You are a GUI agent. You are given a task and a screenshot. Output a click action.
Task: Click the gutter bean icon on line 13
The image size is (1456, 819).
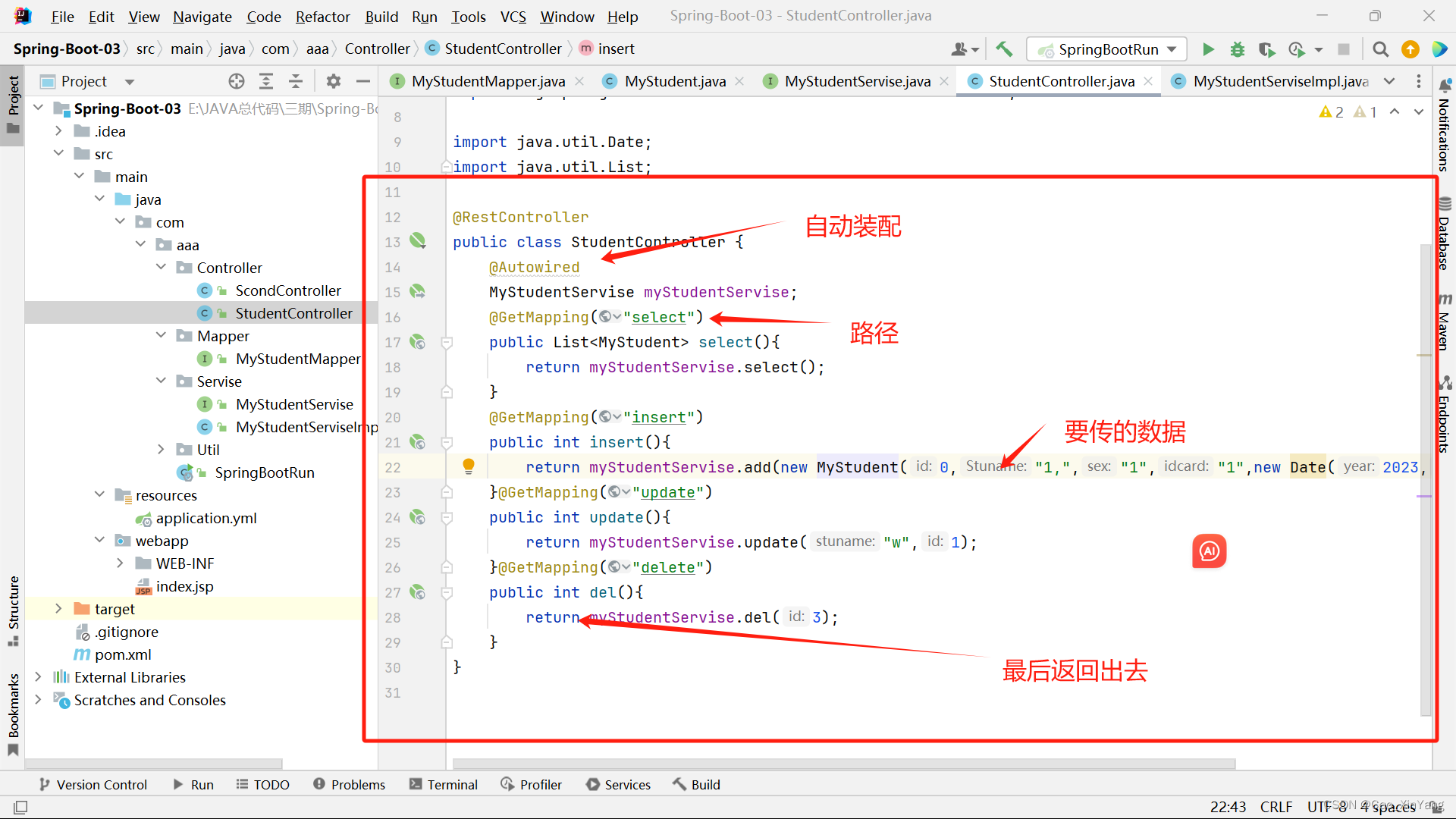pos(418,241)
